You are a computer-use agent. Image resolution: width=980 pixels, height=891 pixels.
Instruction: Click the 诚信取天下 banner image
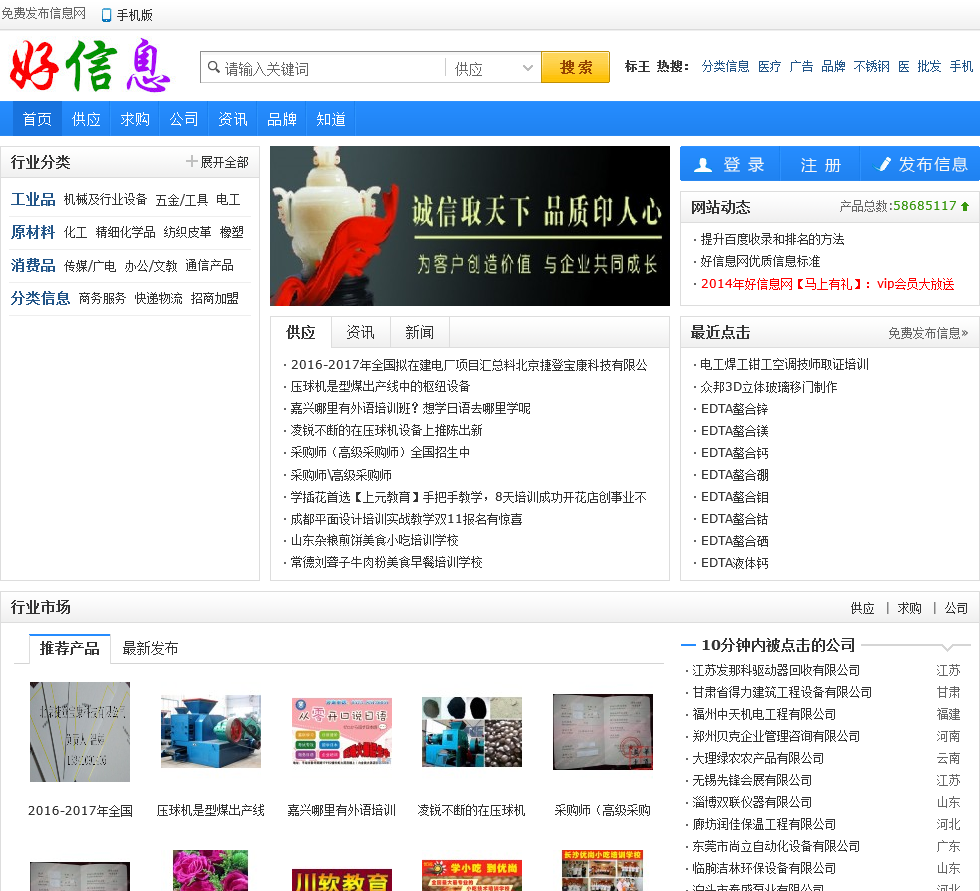point(469,226)
